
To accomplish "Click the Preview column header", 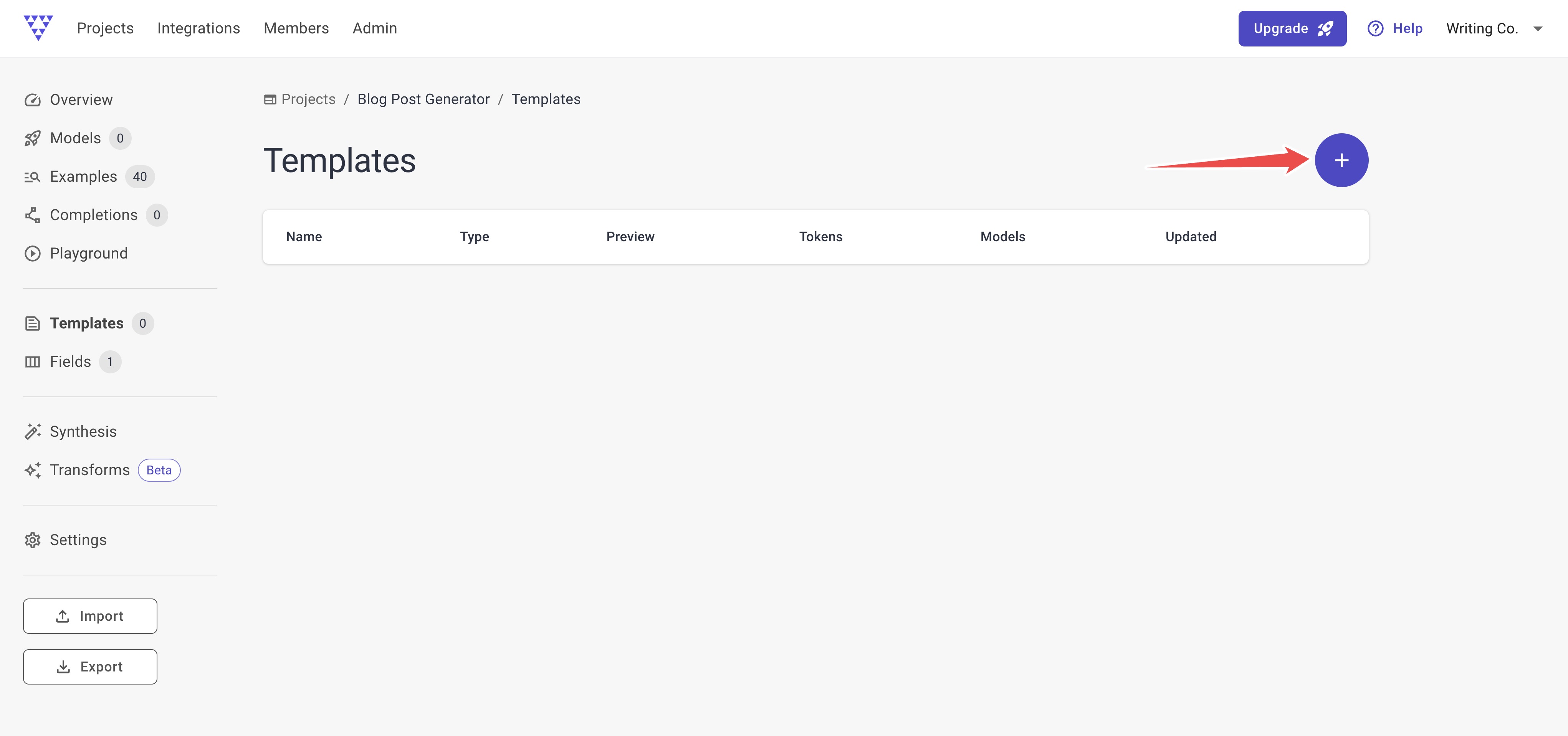I will [x=630, y=237].
